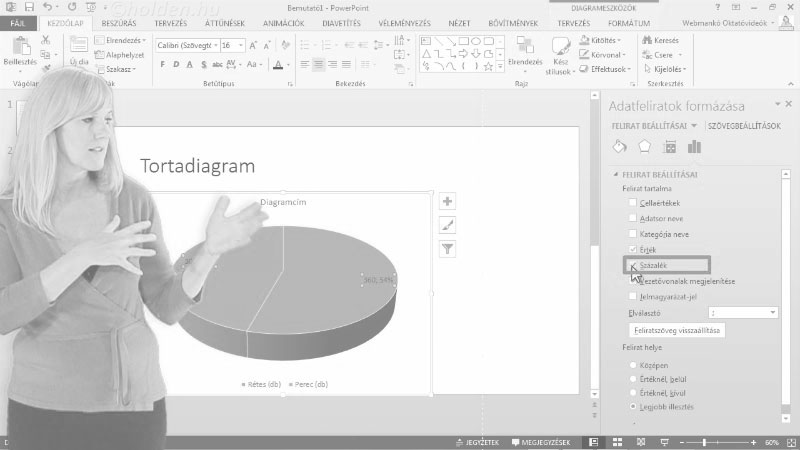This screenshot has width=800, height=450.
Task: Toggle Underline formatting (A)
Action: (x=189, y=64)
